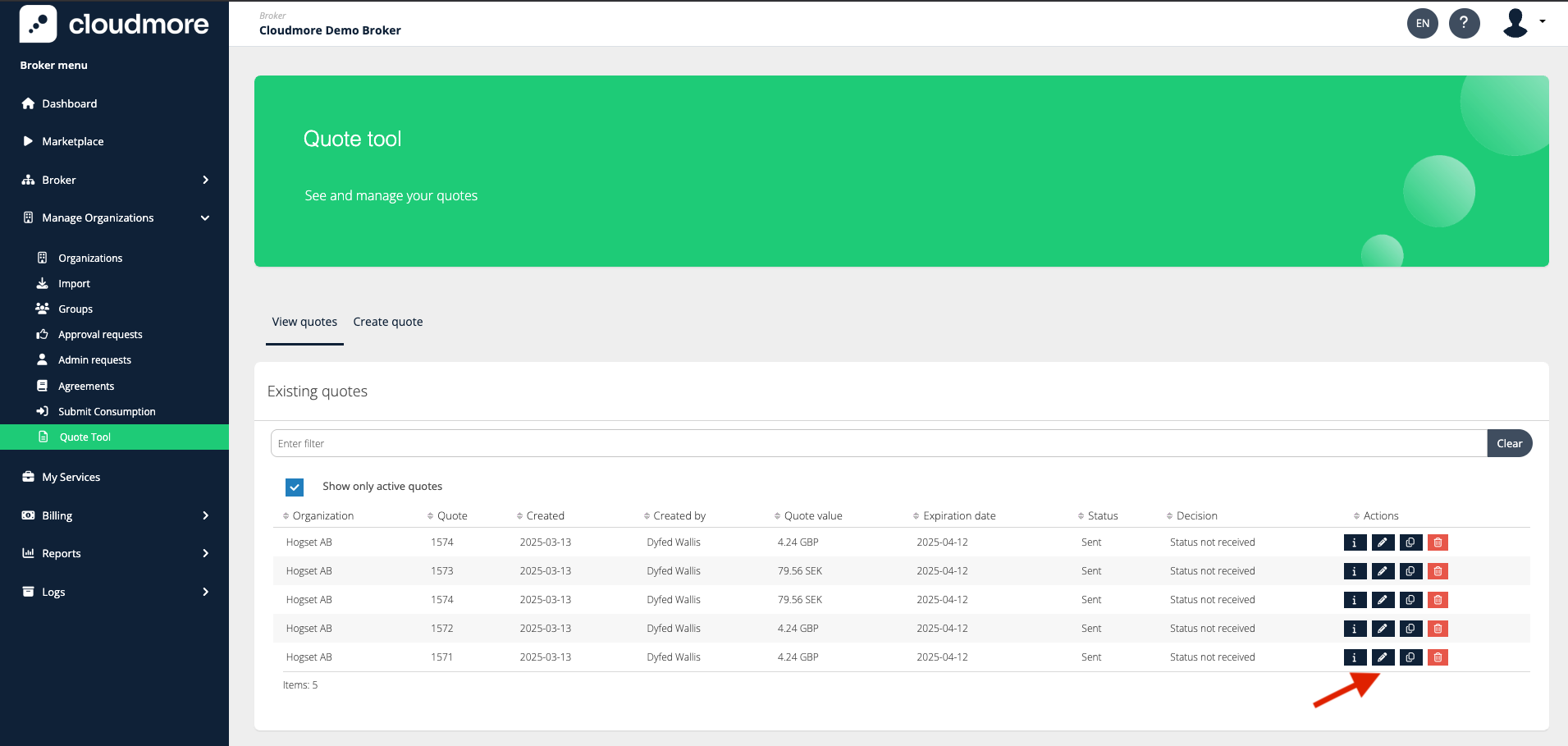The image size is (1568, 746).
Task: Open Submit Consumption from the sidebar
Action: click(x=106, y=411)
